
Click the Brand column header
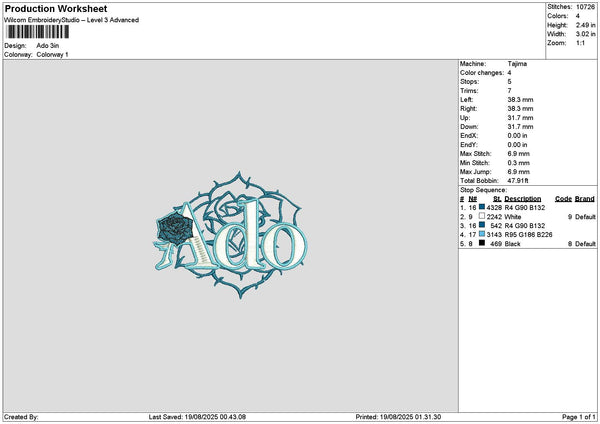[x=585, y=199]
